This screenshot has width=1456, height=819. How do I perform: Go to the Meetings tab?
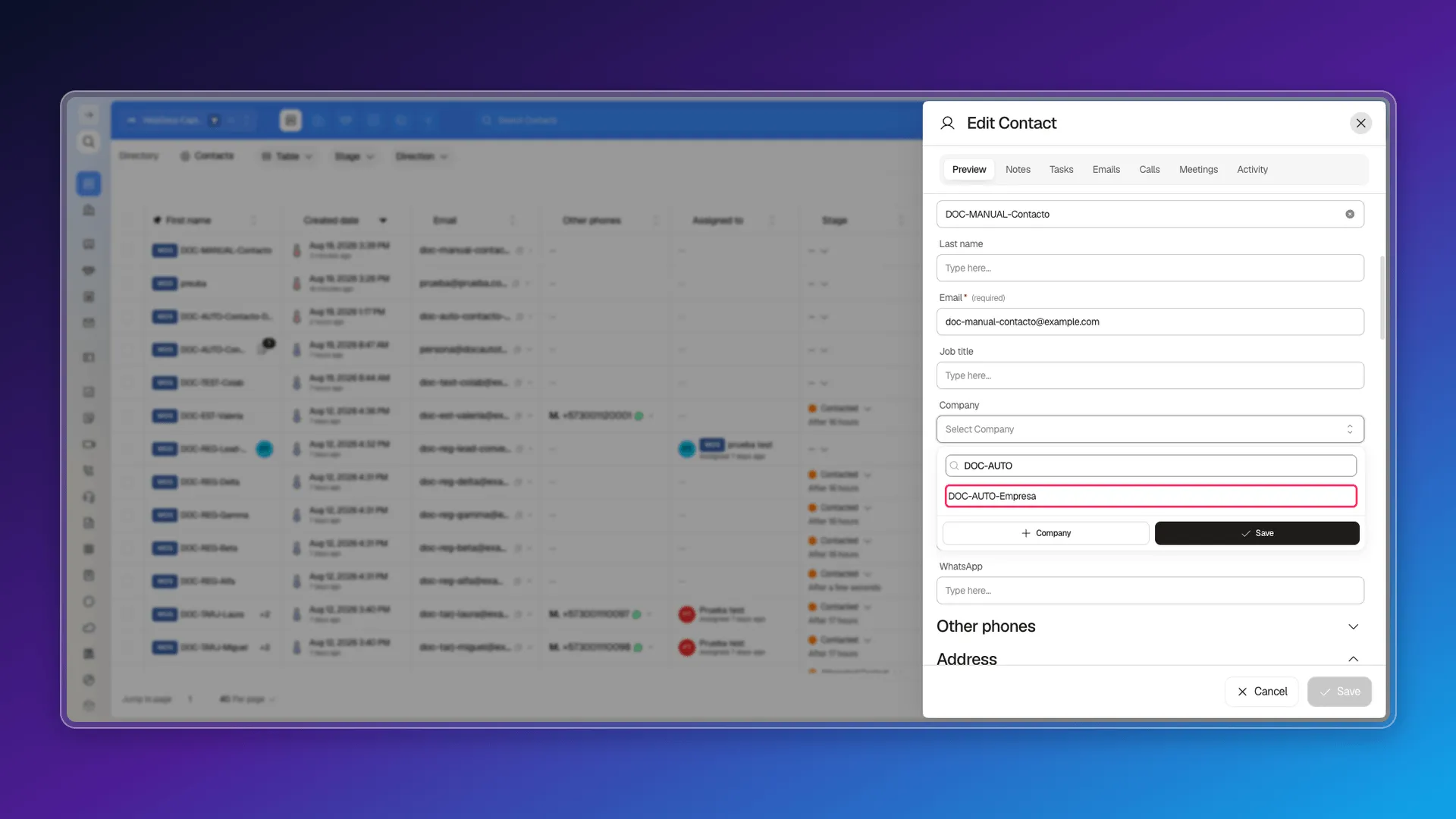coord(1198,170)
